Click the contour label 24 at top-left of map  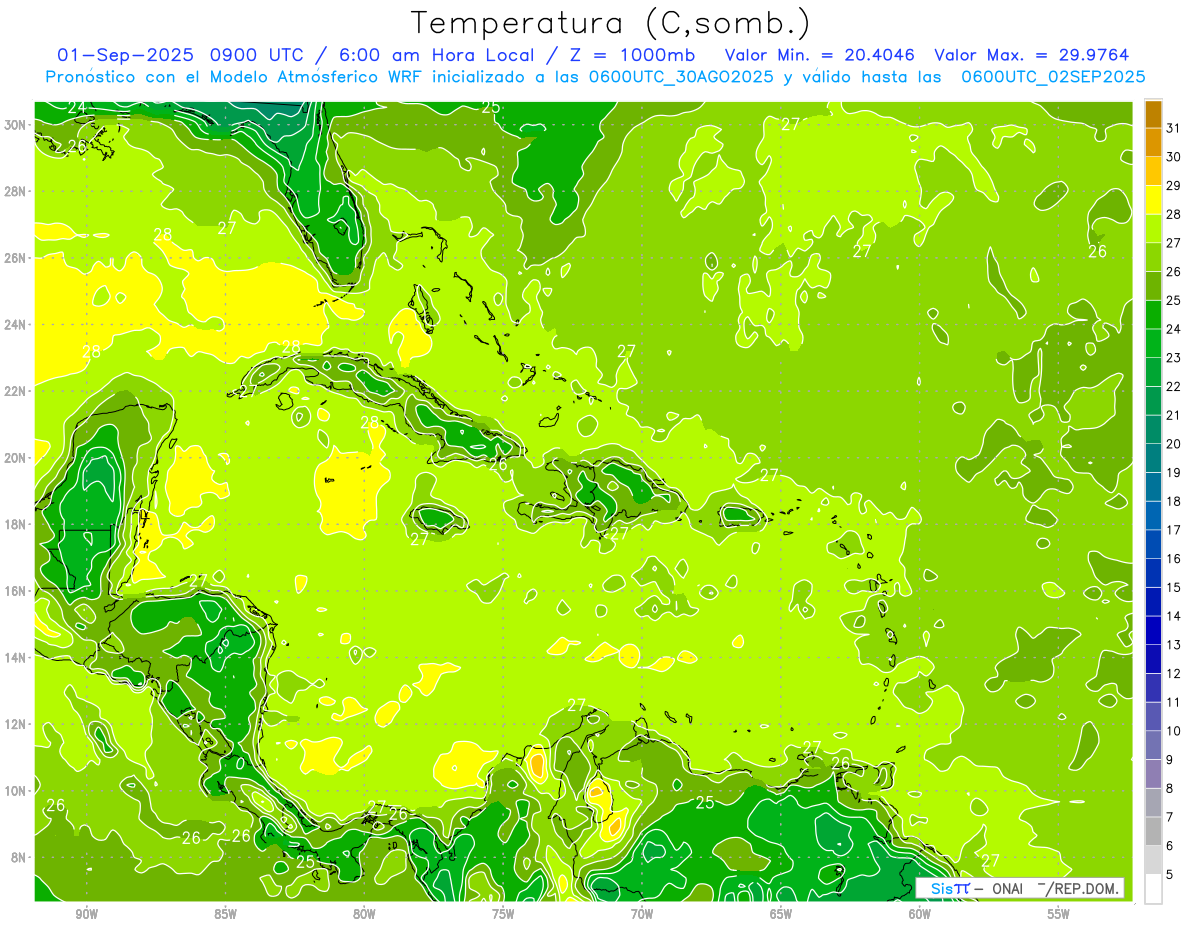tap(76, 108)
